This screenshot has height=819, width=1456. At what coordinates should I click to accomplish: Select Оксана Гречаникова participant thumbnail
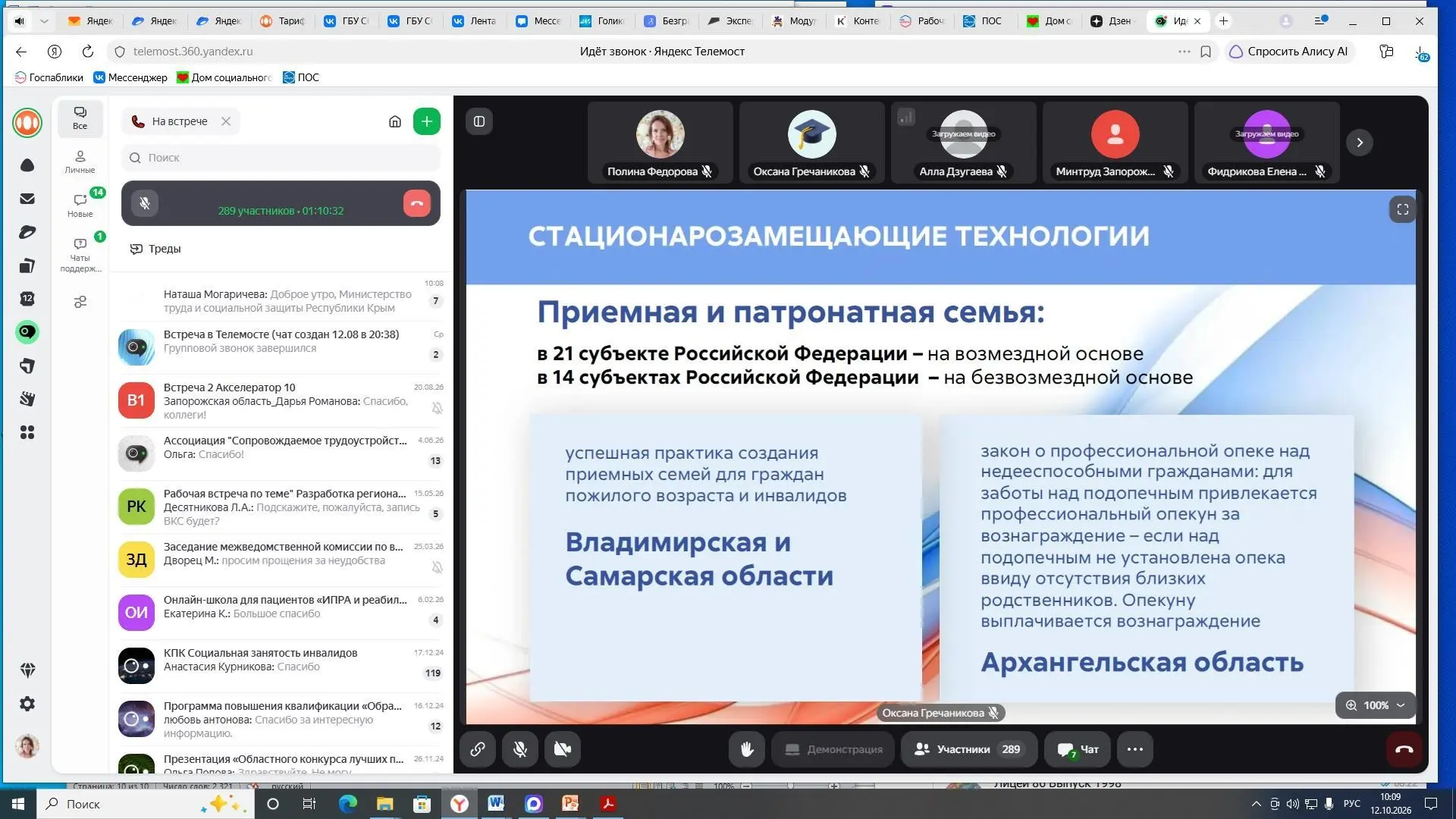tap(811, 143)
